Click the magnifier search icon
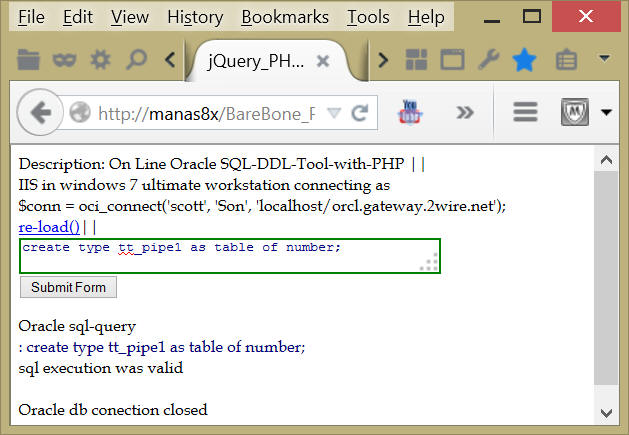This screenshot has width=629, height=435. coord(136,60)
